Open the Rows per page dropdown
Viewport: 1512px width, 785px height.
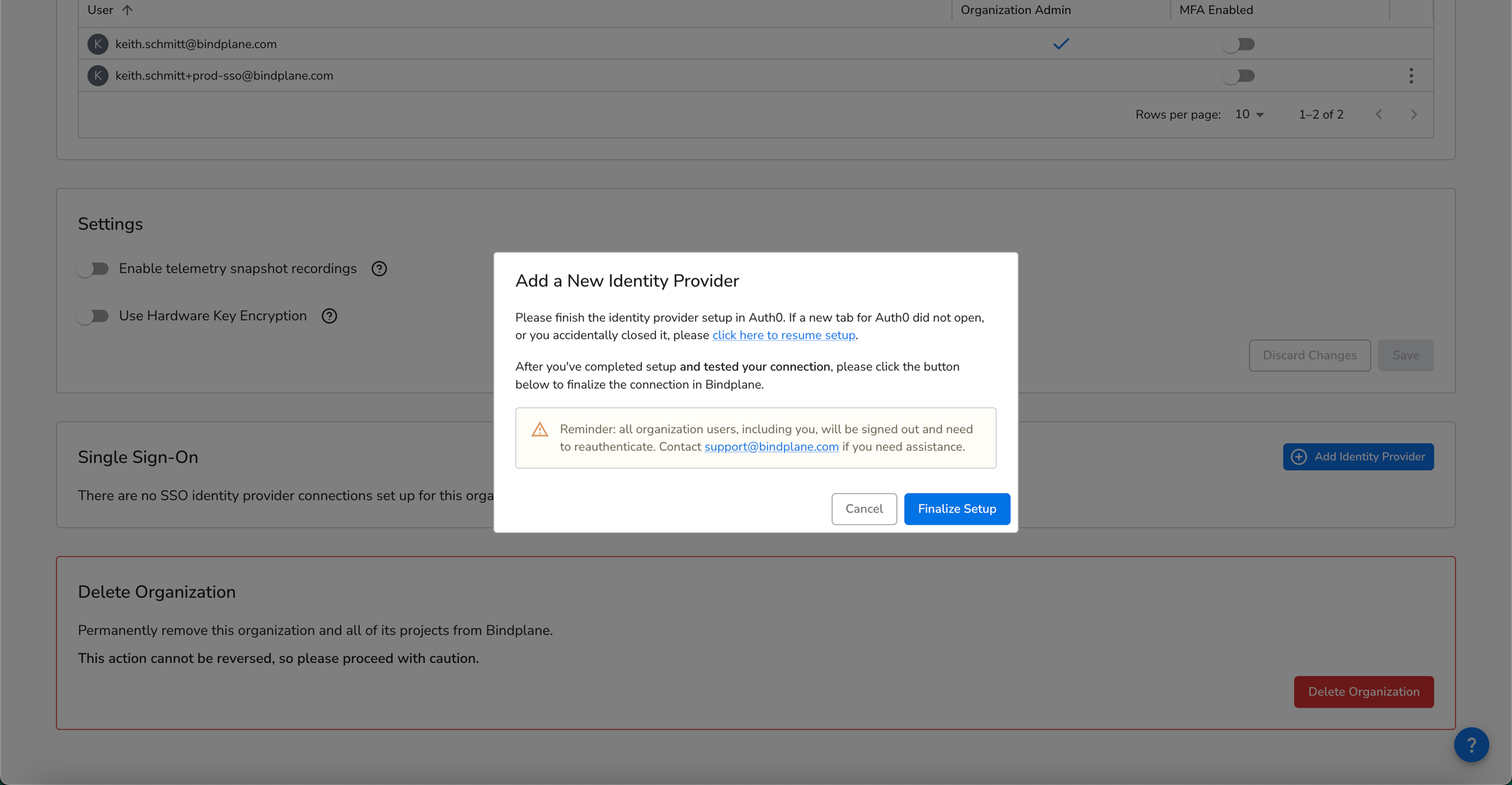1248,114
